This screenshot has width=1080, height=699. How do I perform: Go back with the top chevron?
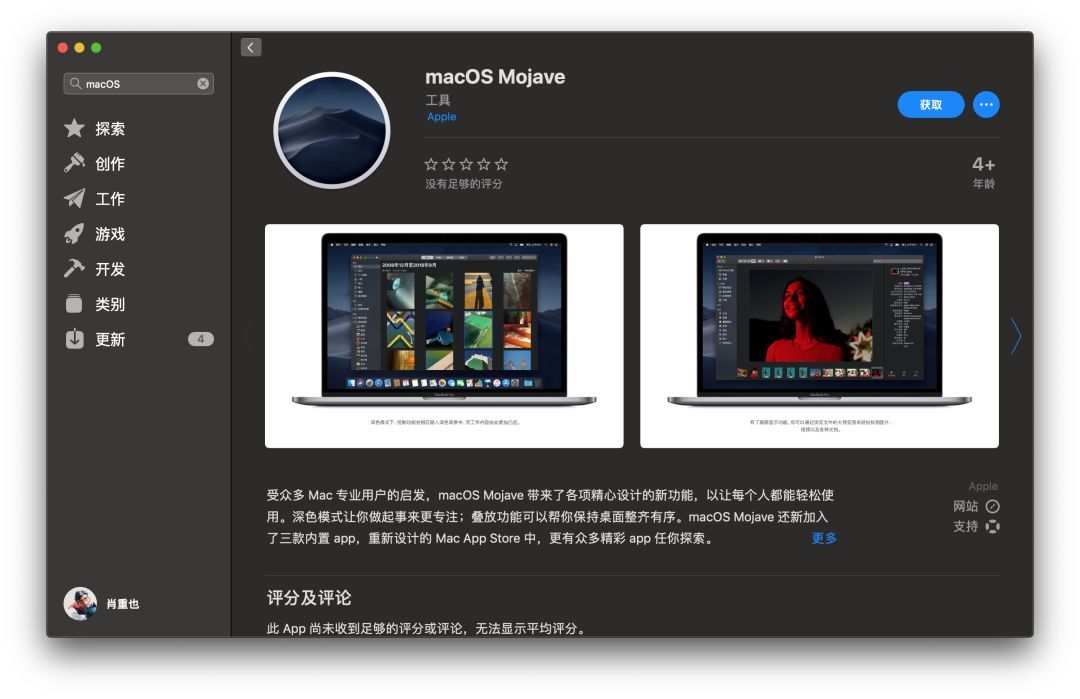(251, 47)
